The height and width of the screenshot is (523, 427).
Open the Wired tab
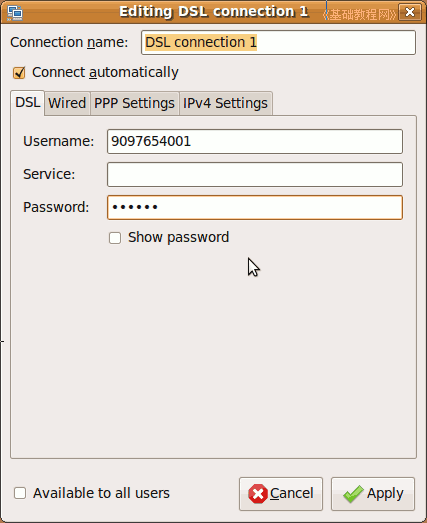67,103
